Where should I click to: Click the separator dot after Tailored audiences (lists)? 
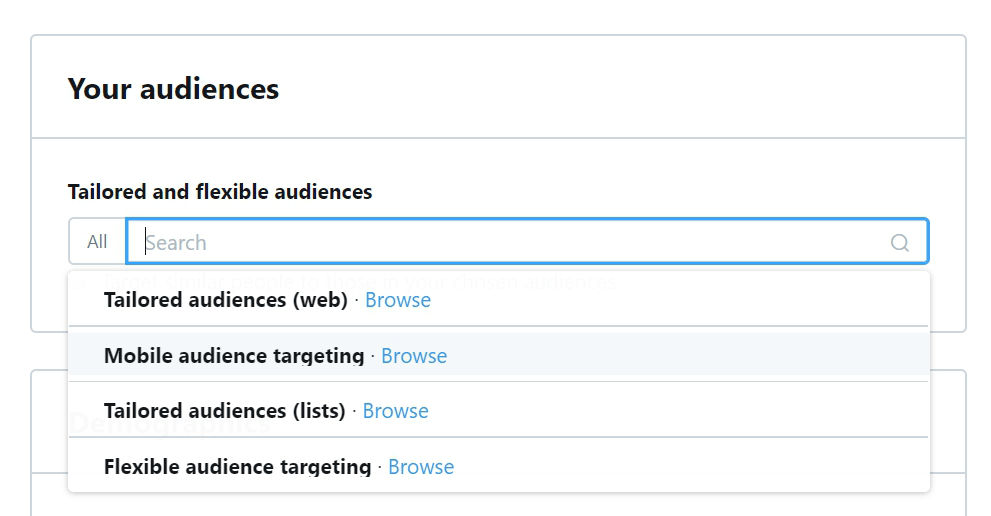click(x=354, y=412)
